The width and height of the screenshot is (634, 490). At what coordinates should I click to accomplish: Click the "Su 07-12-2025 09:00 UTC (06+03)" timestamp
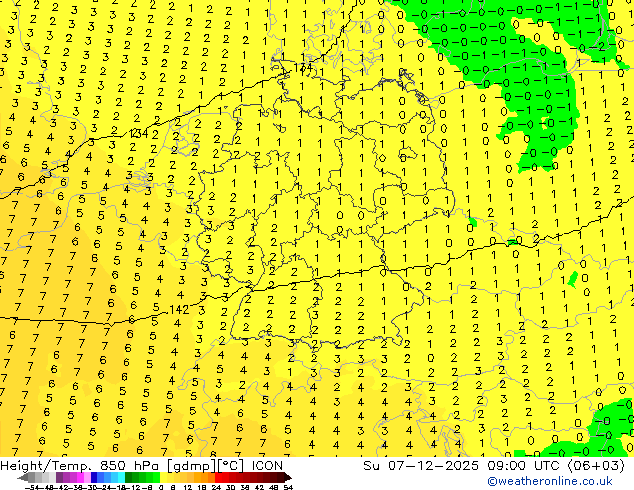pyautogui.click(x=494, y=466)
